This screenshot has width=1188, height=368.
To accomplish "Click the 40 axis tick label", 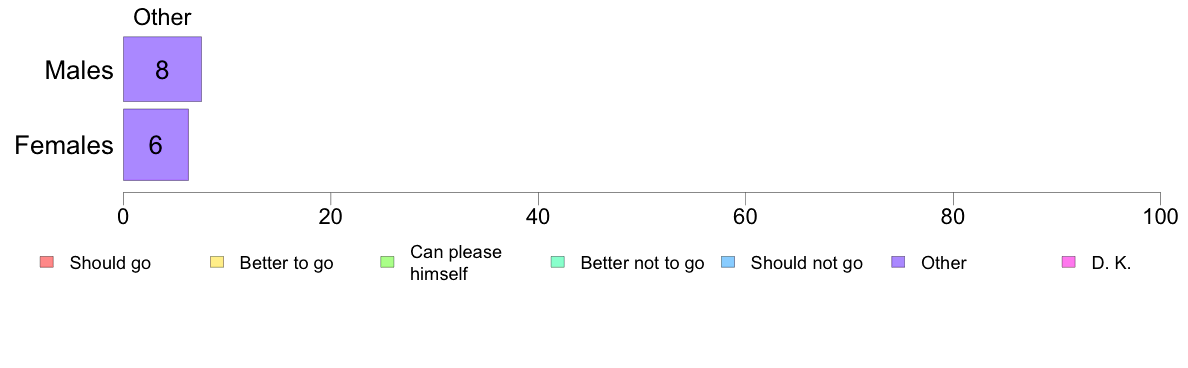I will point(538,216).
